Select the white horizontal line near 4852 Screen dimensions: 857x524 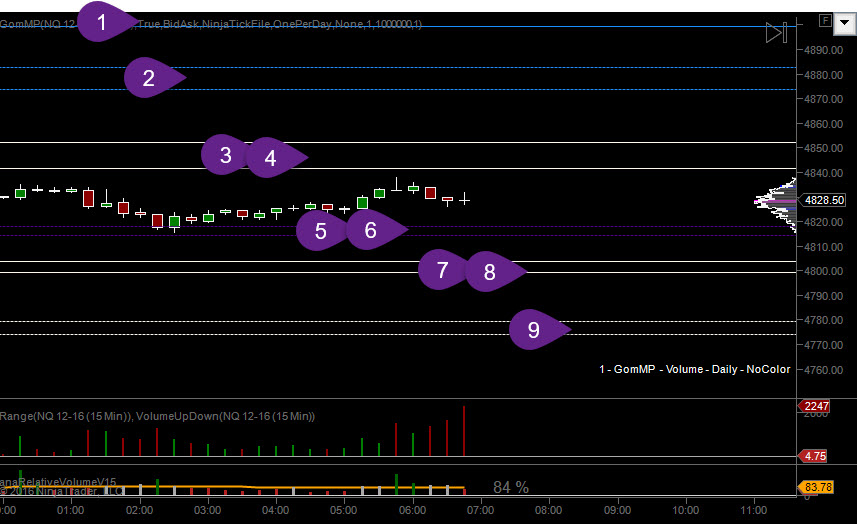pyautogui.click(x=398, y=142)
